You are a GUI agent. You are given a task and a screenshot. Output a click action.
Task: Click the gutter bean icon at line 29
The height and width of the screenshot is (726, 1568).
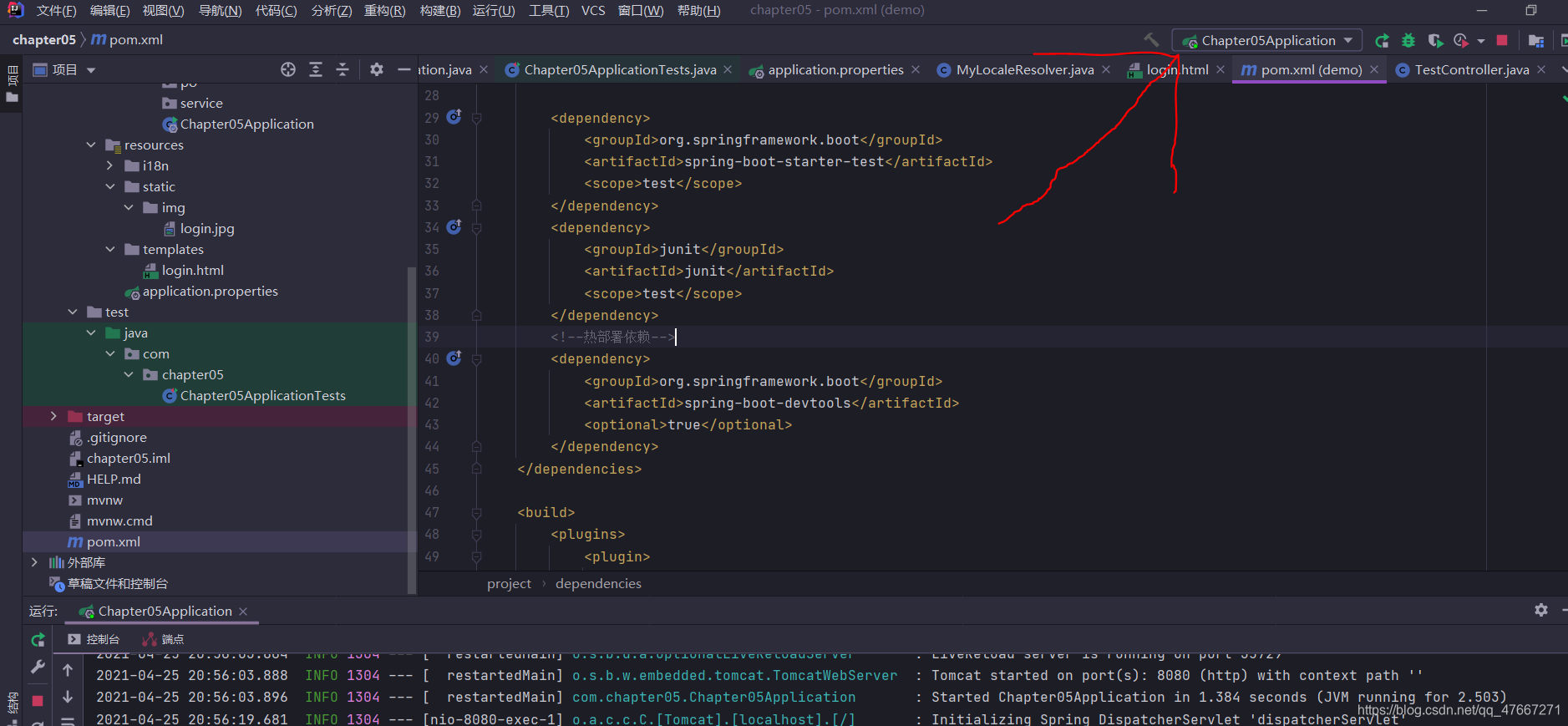tap(454, 117)
